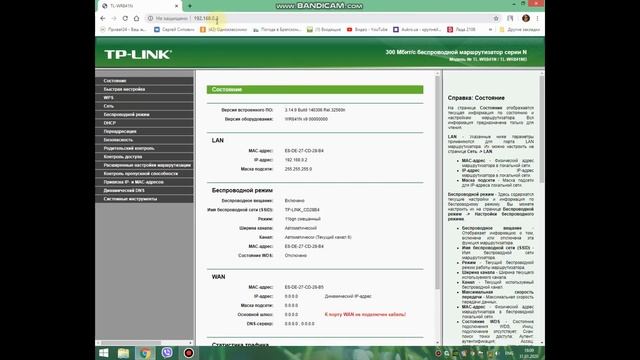The image size is (640, 360).
Task: Open a new browser tab
Action: tap(190, 6)
